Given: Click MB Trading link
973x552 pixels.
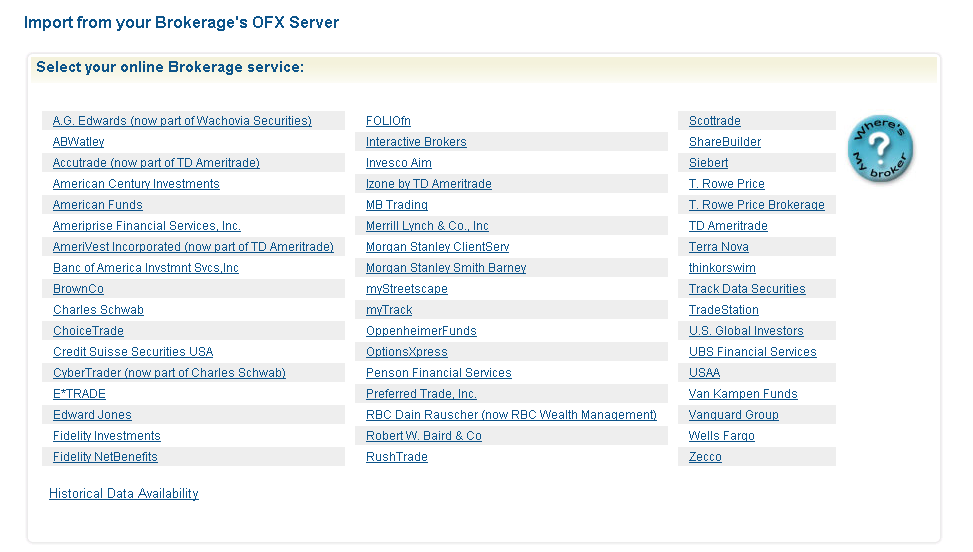Looking at the screenshot, I should click(x=397, y=205).
